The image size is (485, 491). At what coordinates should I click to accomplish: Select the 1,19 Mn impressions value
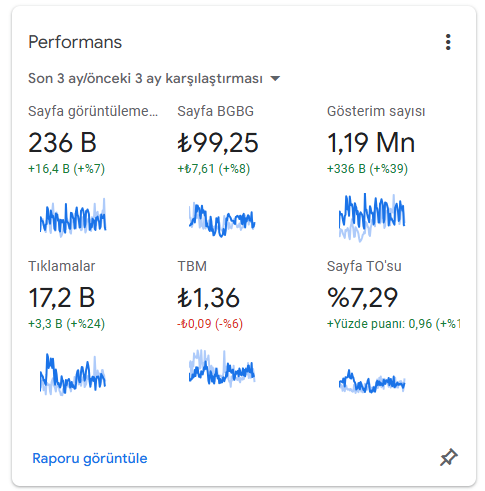tap(371, 143)
